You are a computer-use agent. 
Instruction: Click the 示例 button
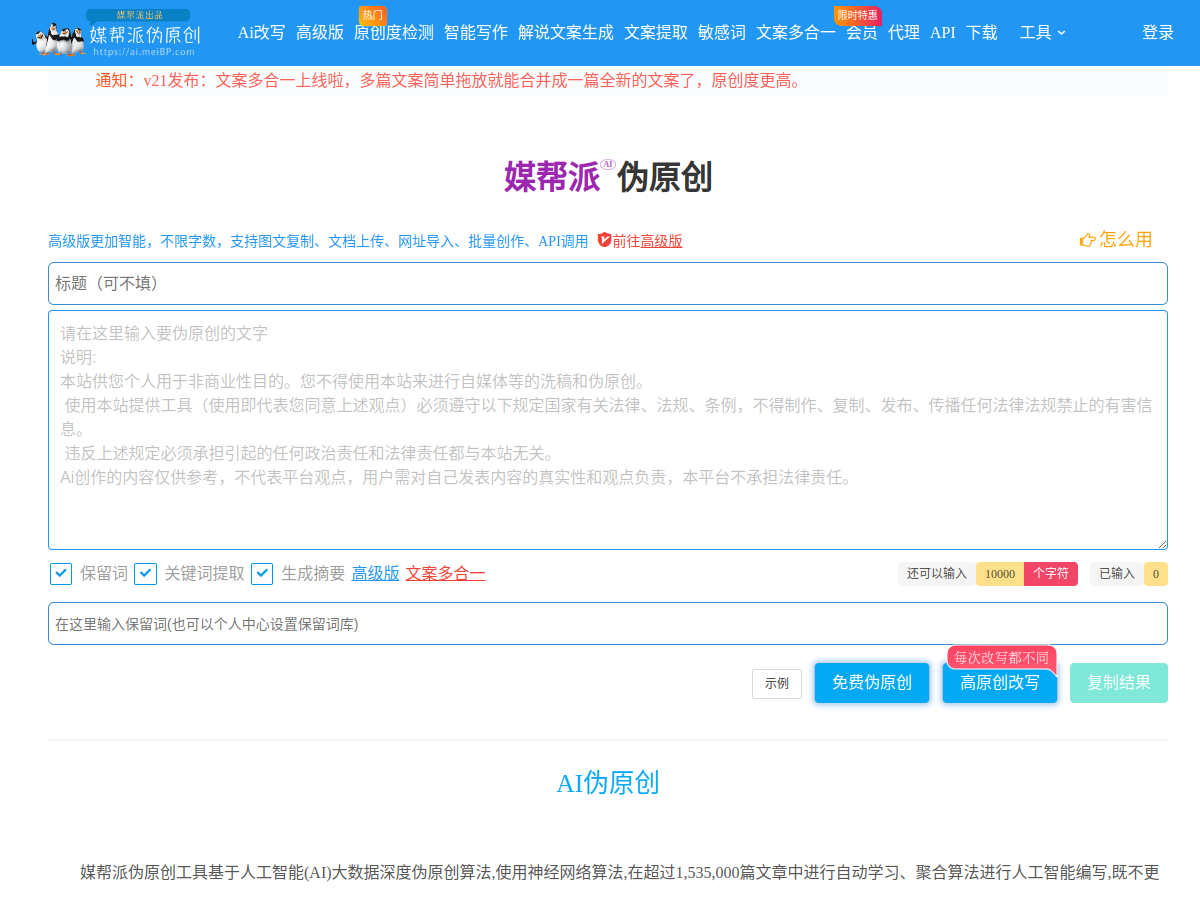pos(777,684)
